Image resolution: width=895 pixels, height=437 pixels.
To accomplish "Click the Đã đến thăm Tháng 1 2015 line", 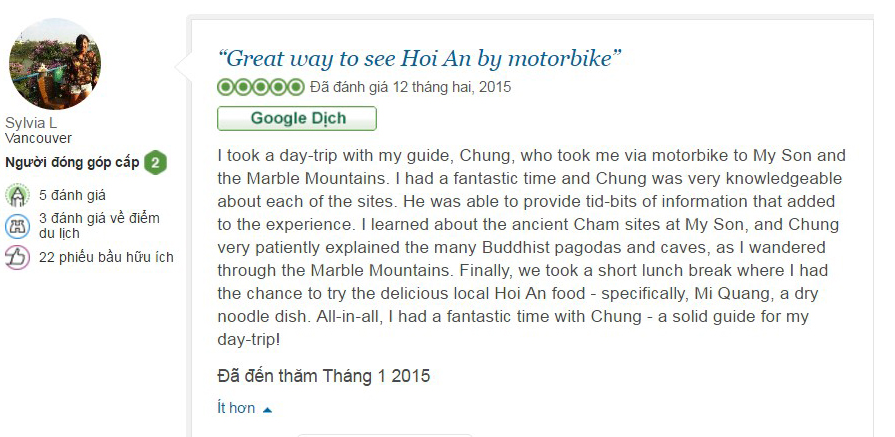I will coord(324,376).
